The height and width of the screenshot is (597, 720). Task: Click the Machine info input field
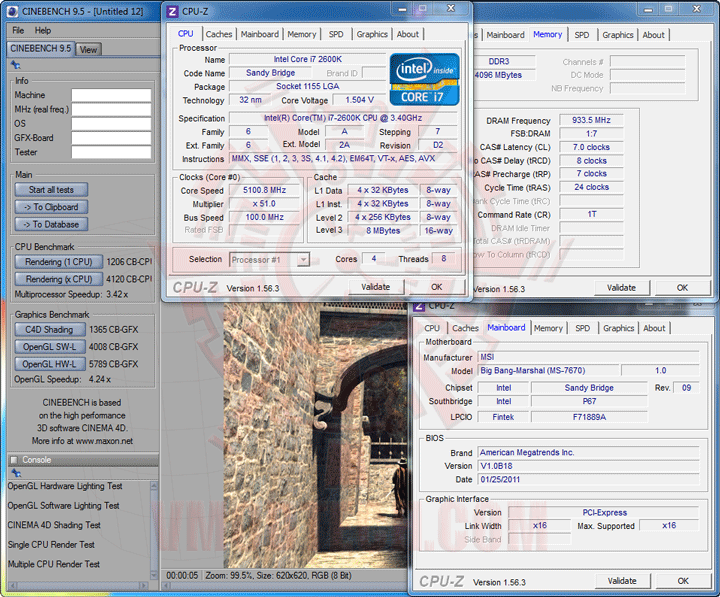[x=110, y=96]
